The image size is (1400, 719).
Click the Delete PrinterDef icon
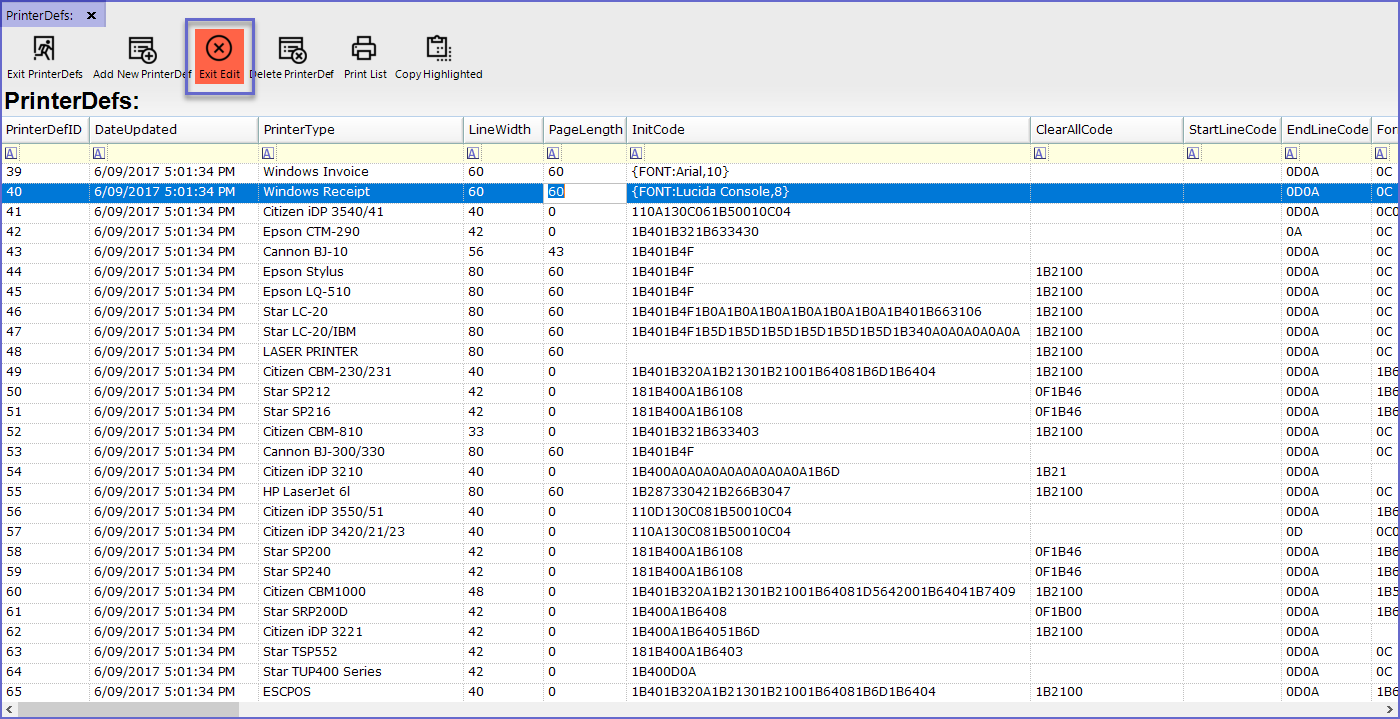(291, 57)
